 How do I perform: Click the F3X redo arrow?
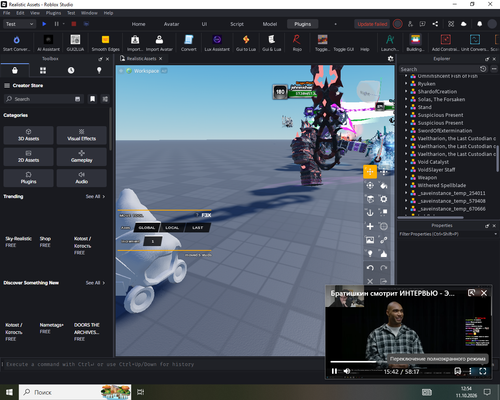click(384, 268)
